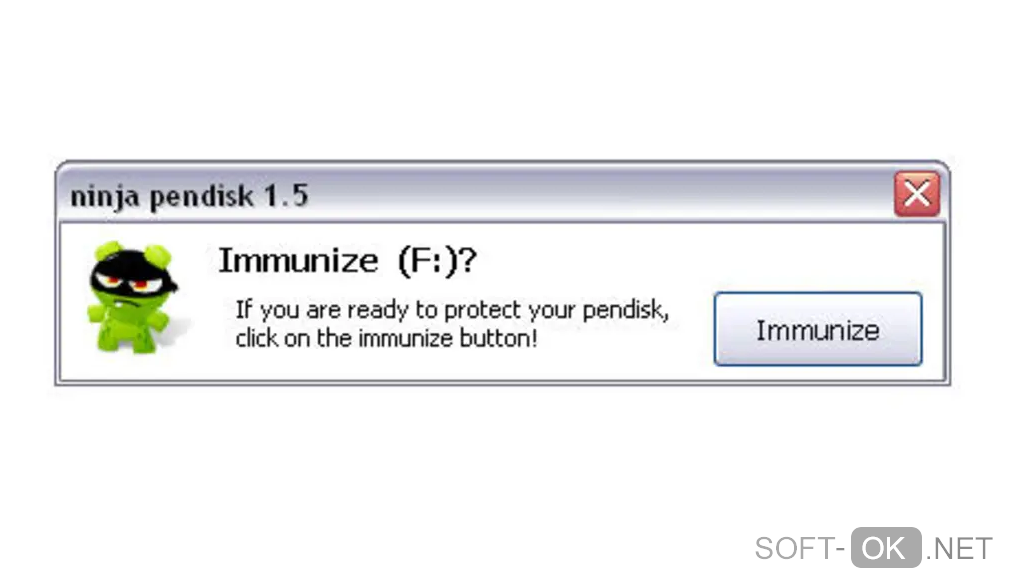
Task: Click the mascot's left green ear
Action: [106, 250]
